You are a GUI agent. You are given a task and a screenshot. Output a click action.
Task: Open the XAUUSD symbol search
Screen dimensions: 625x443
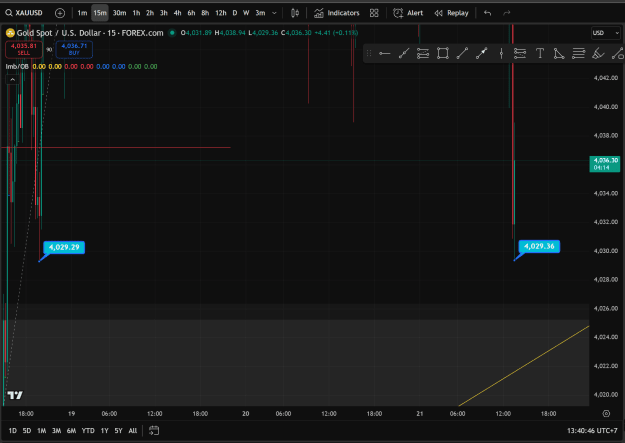coord(24,13)
